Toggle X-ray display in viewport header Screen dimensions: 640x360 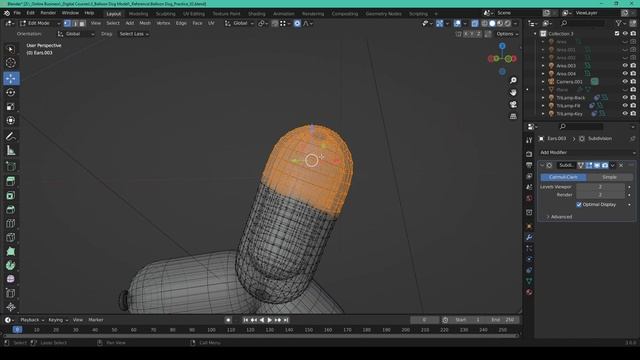[x=475, y=23]
